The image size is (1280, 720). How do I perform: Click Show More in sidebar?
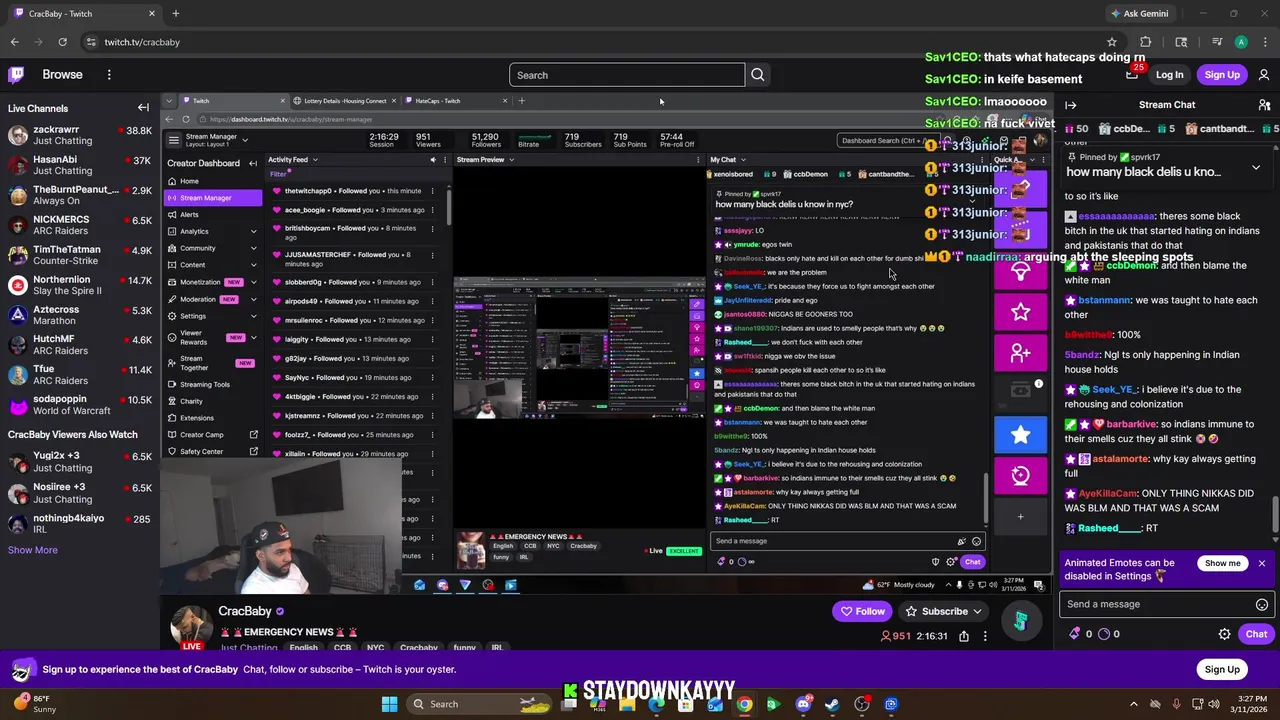(x=33, y=550)
